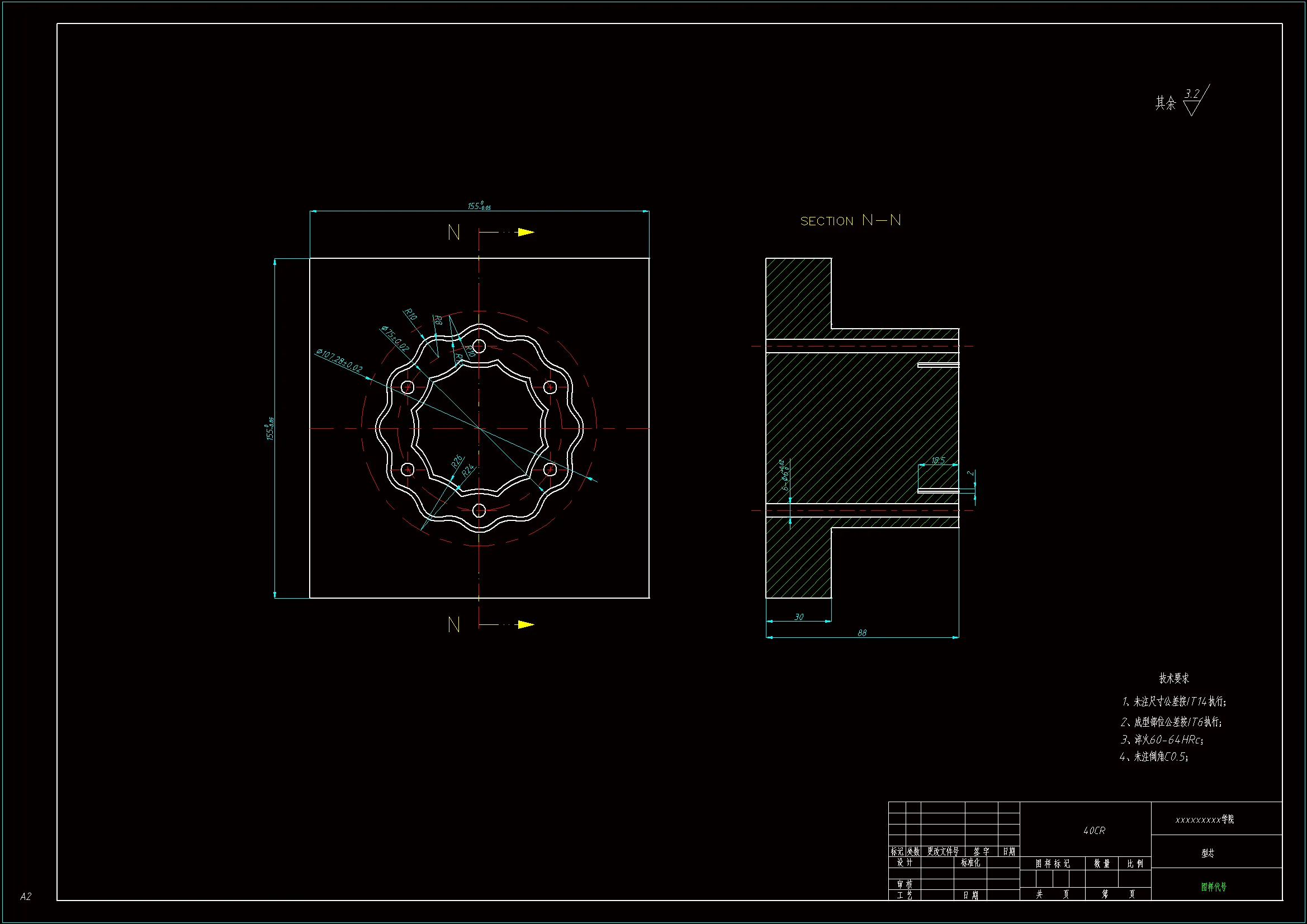This screenshot has height=924, width=1307.
Task: Click the top yellow section arrow
Action: [x=525, y=233]
